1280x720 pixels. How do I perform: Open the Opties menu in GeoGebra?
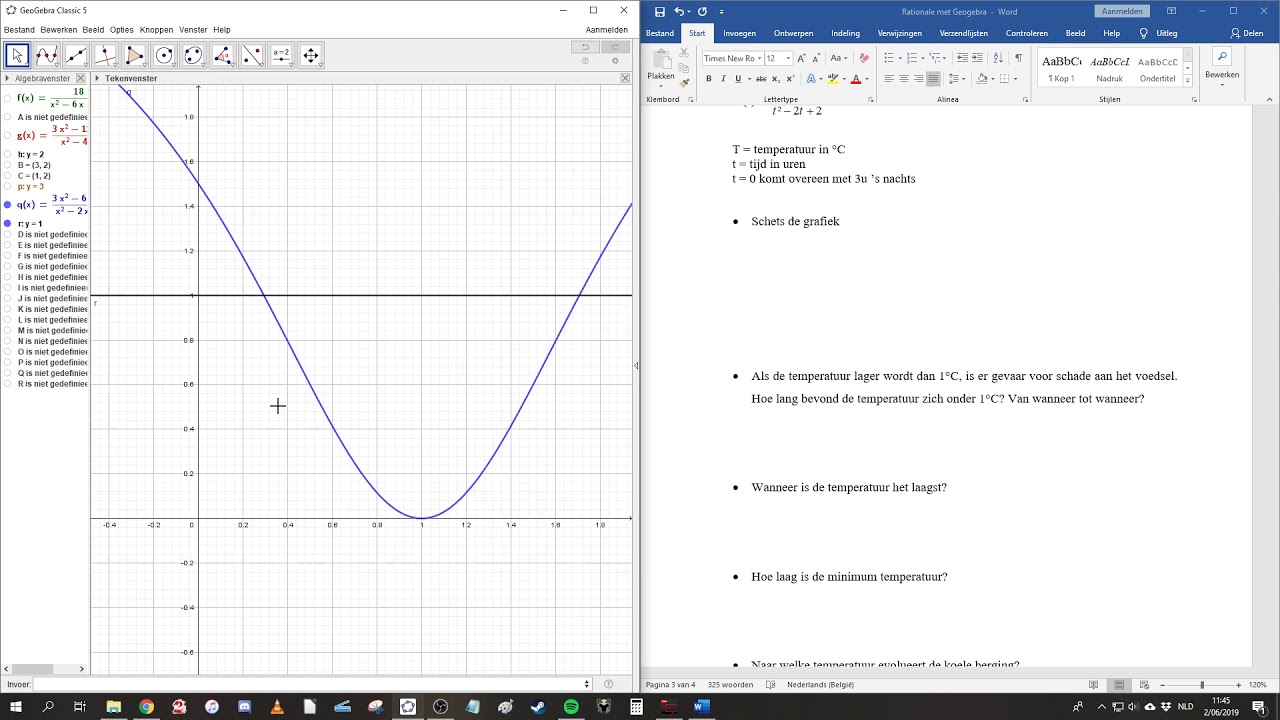pyautogui.click(x=122, y=30)
